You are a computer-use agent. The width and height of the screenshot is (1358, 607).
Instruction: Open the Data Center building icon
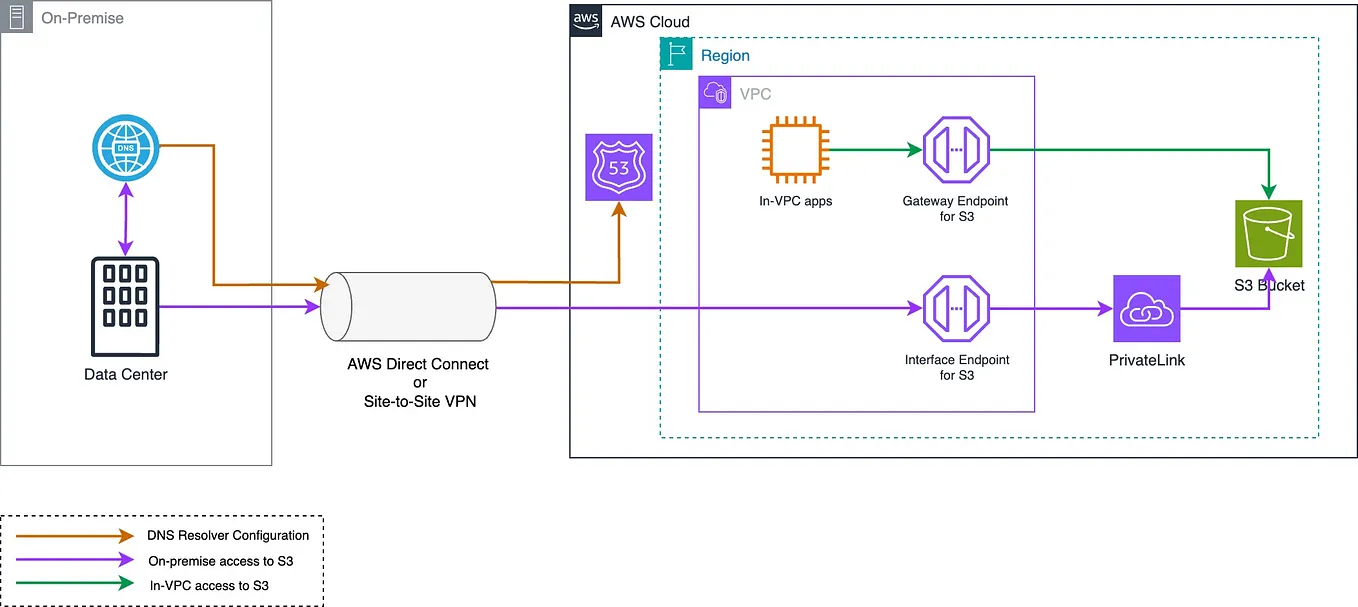125,307
